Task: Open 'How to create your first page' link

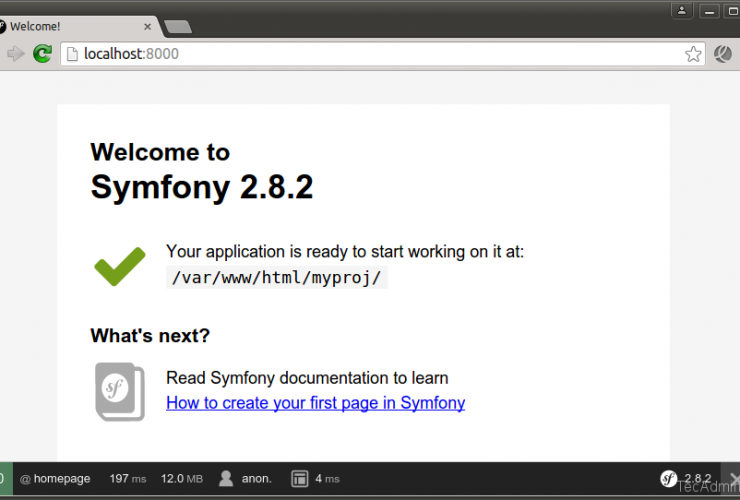Action: (x=315, y=403)
